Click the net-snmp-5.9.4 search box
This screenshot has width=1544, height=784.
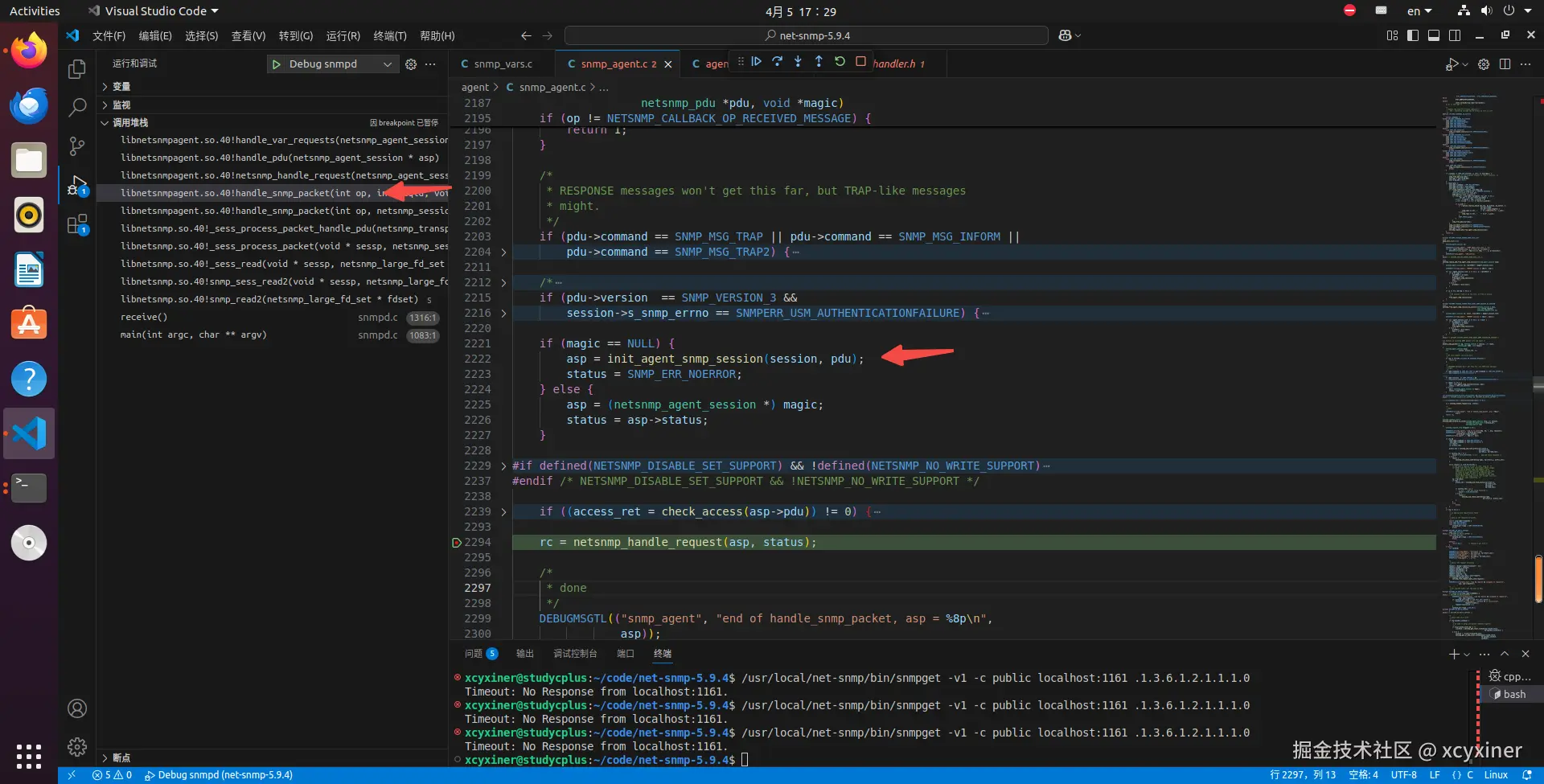(x=807, y=35)
